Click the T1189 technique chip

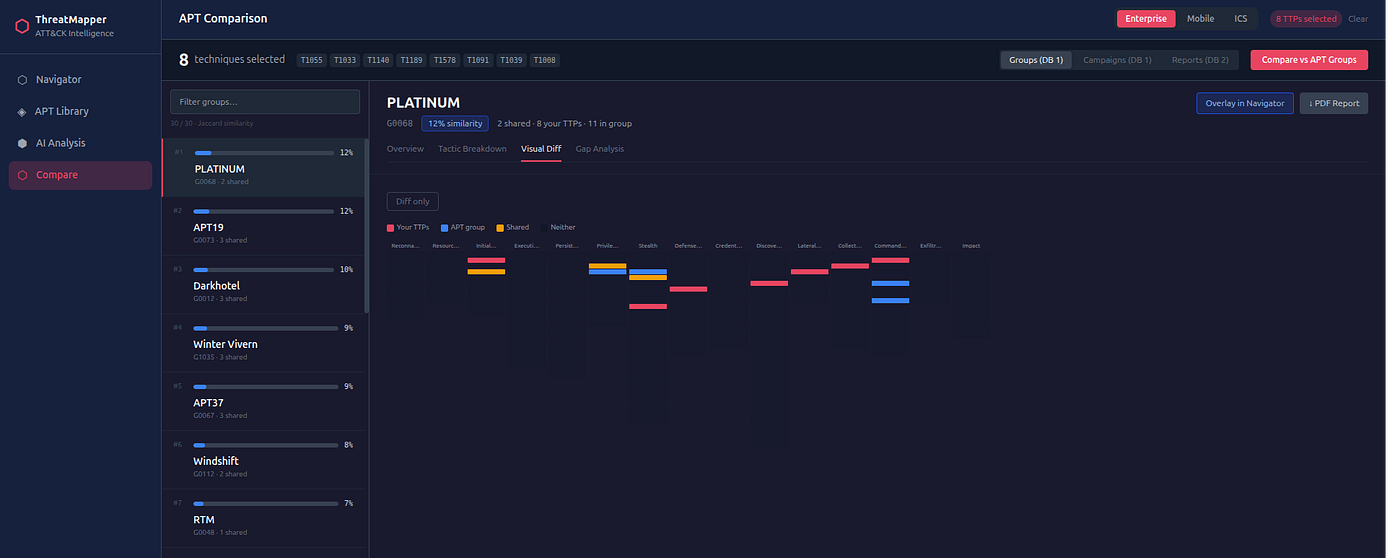pyautogui.click(x=411, y=60)
